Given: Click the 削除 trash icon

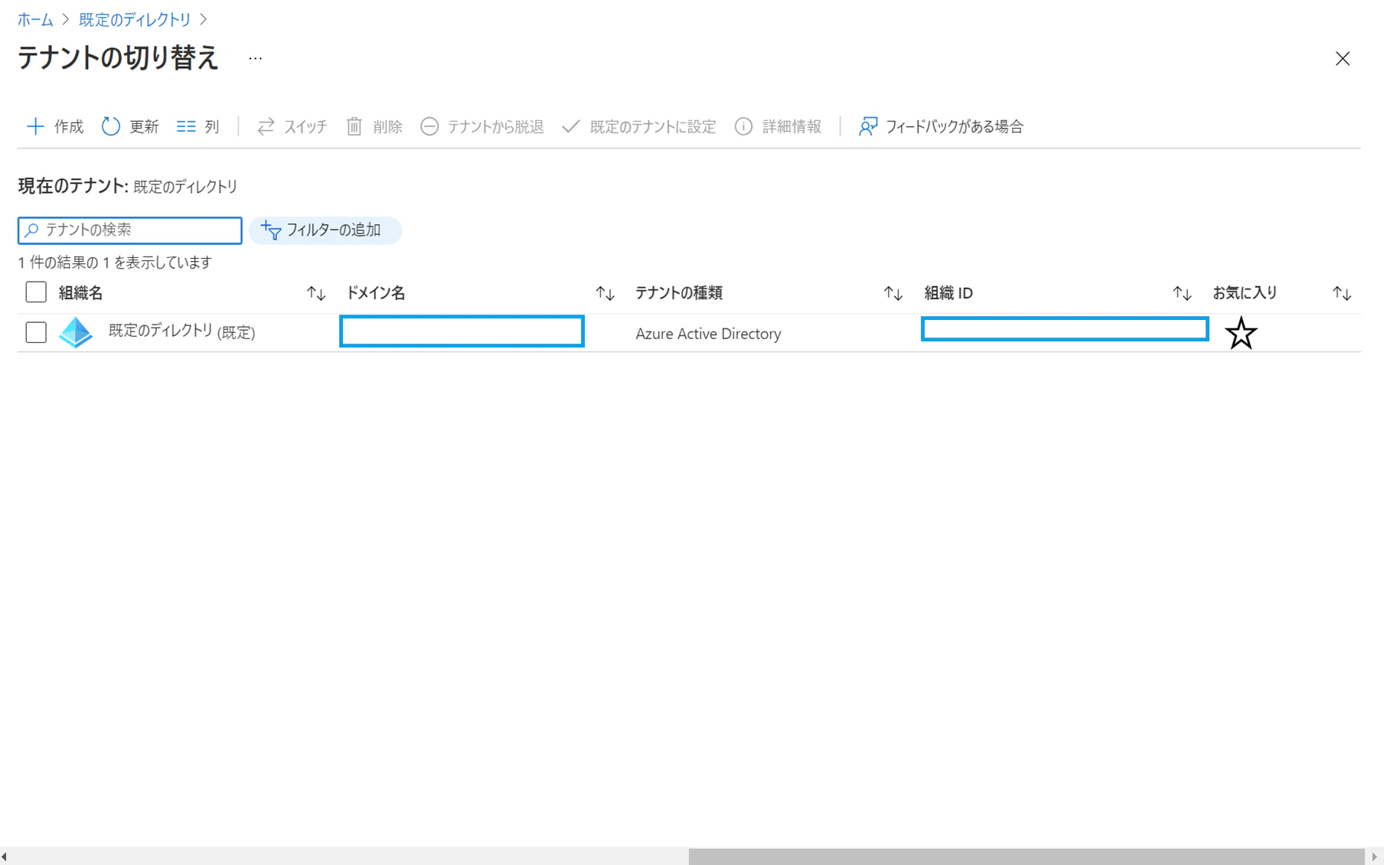Looking at the screenshot, I should point(354,126).
